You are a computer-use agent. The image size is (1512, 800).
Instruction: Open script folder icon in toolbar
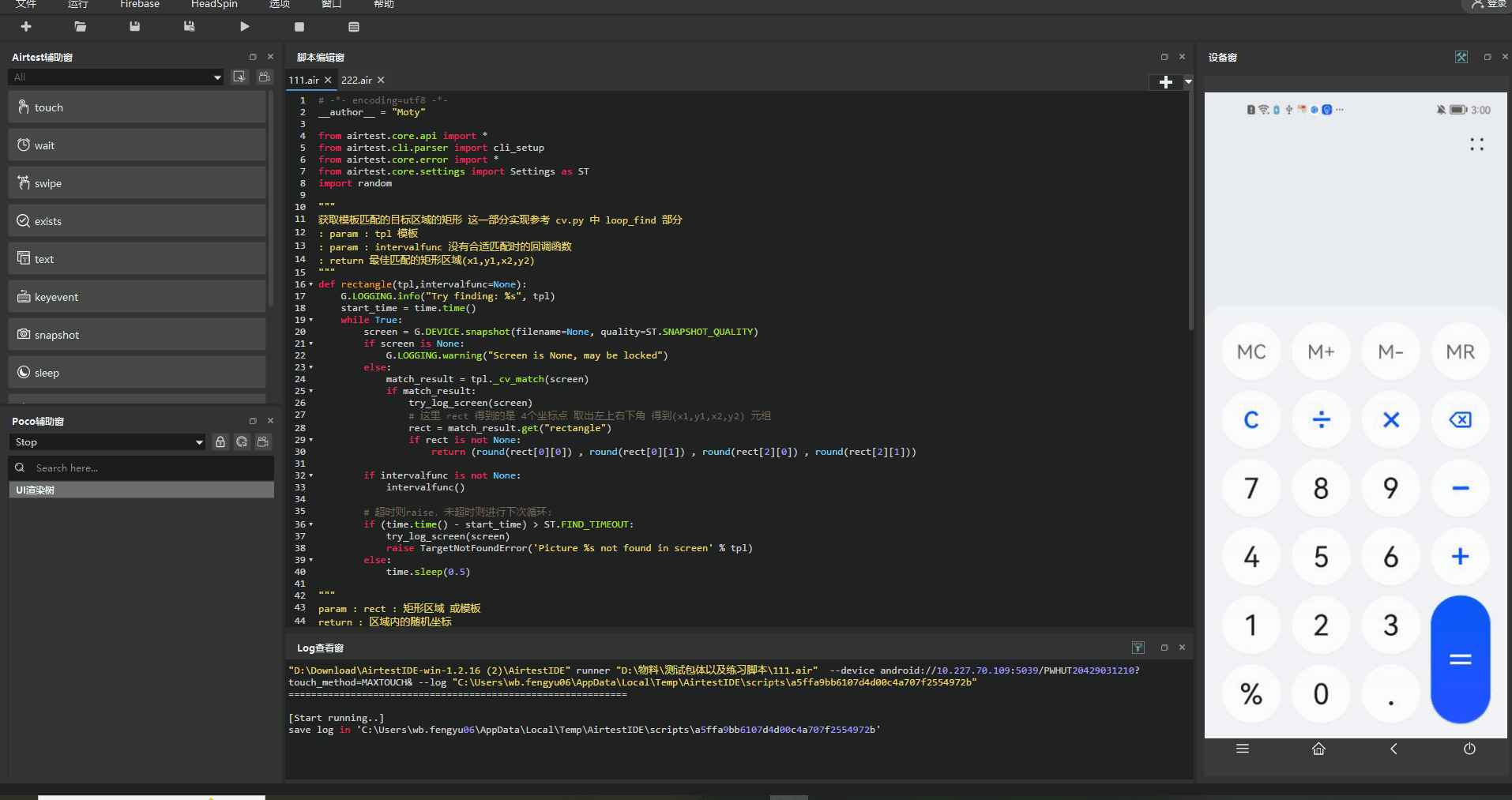point(80,27)
